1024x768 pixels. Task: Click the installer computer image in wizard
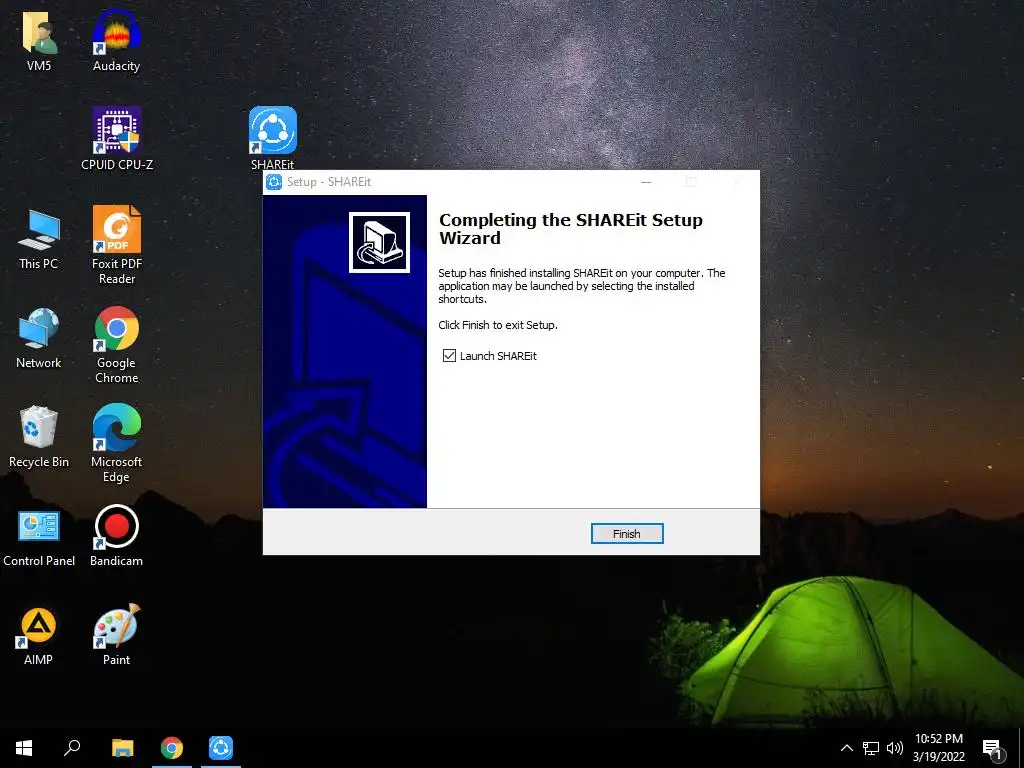coord(379,242)
